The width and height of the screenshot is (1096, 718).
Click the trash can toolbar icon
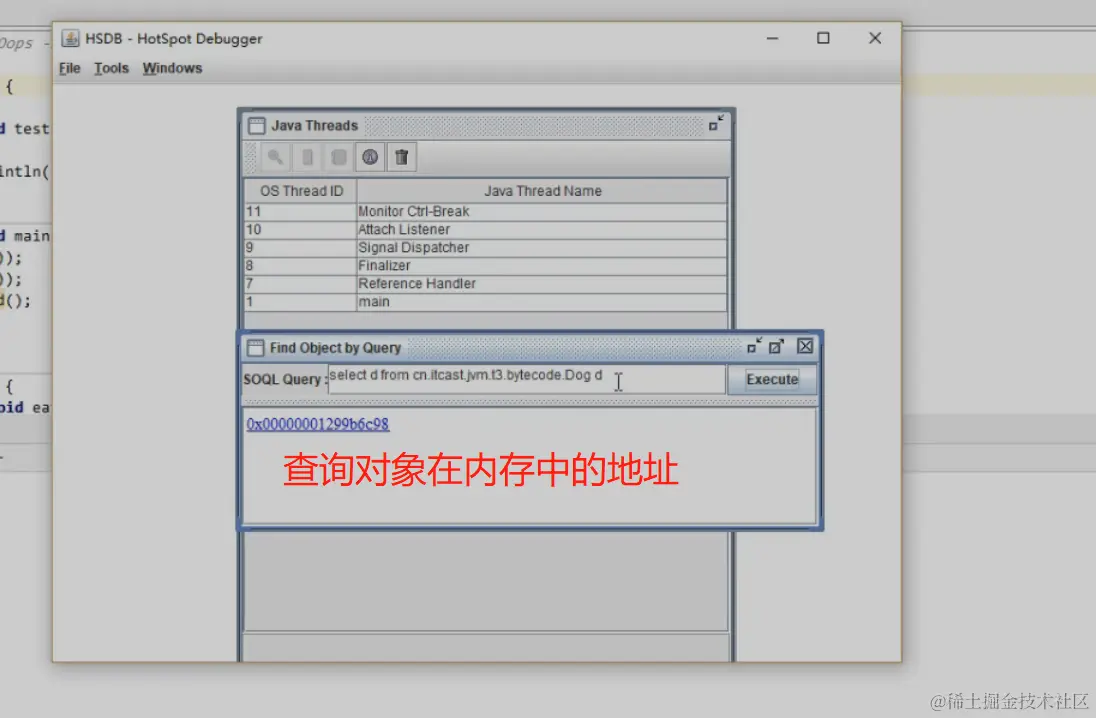tap(400, 157)
